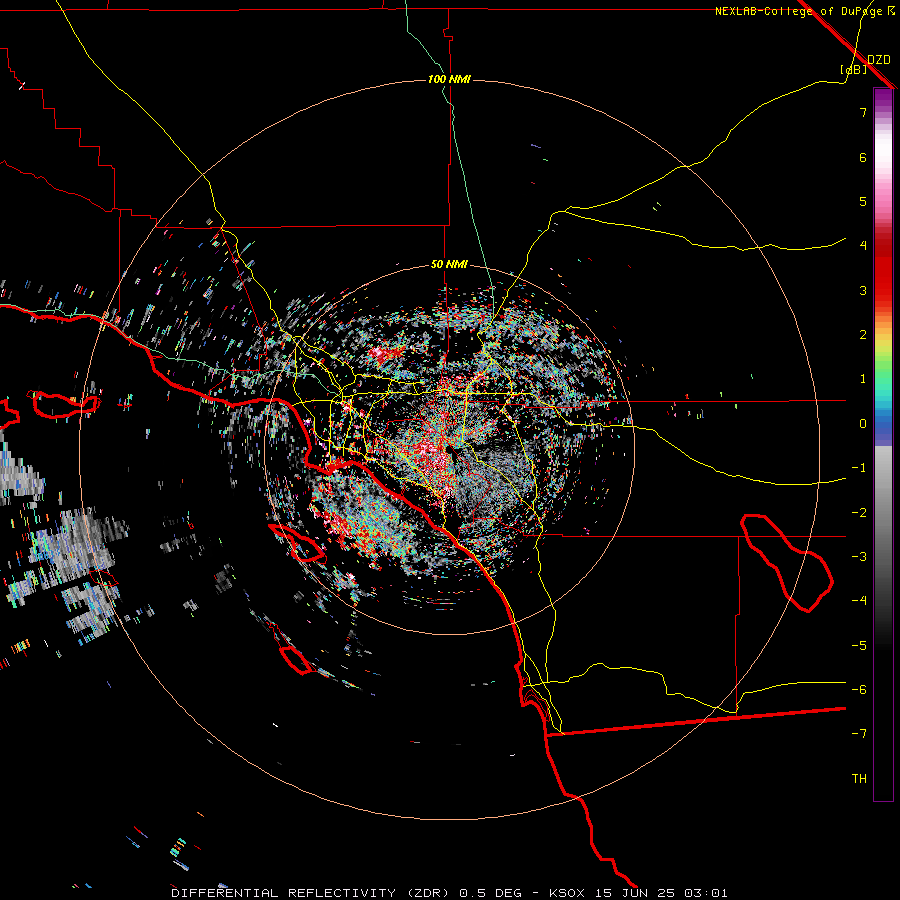
Task: Click the "DIFFERENTIAL REFLECTIVITY (ZDR)" caption text
Action: tap(313, 893)
